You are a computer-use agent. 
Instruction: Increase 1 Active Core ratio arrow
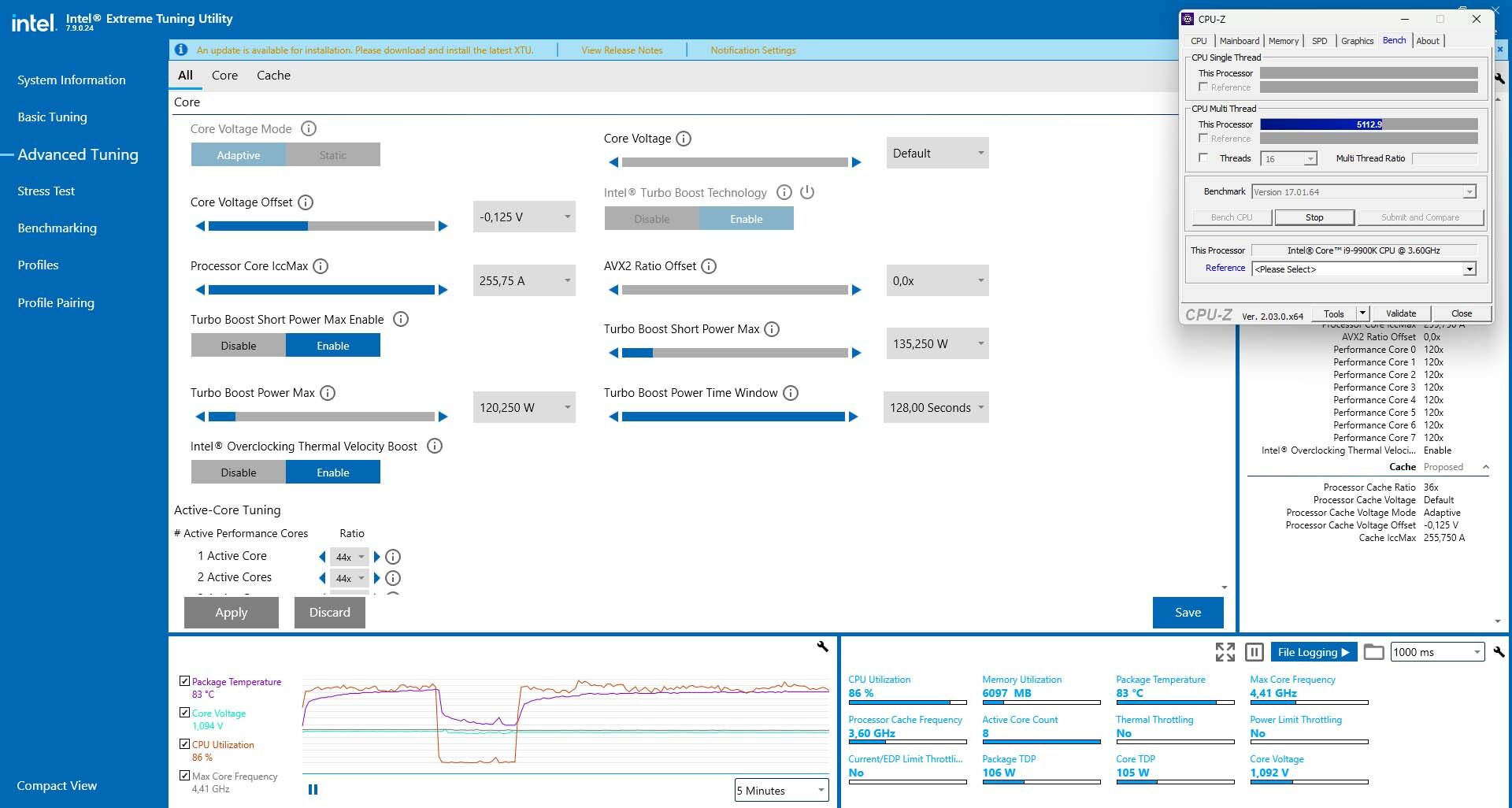(x=377, y=557)
